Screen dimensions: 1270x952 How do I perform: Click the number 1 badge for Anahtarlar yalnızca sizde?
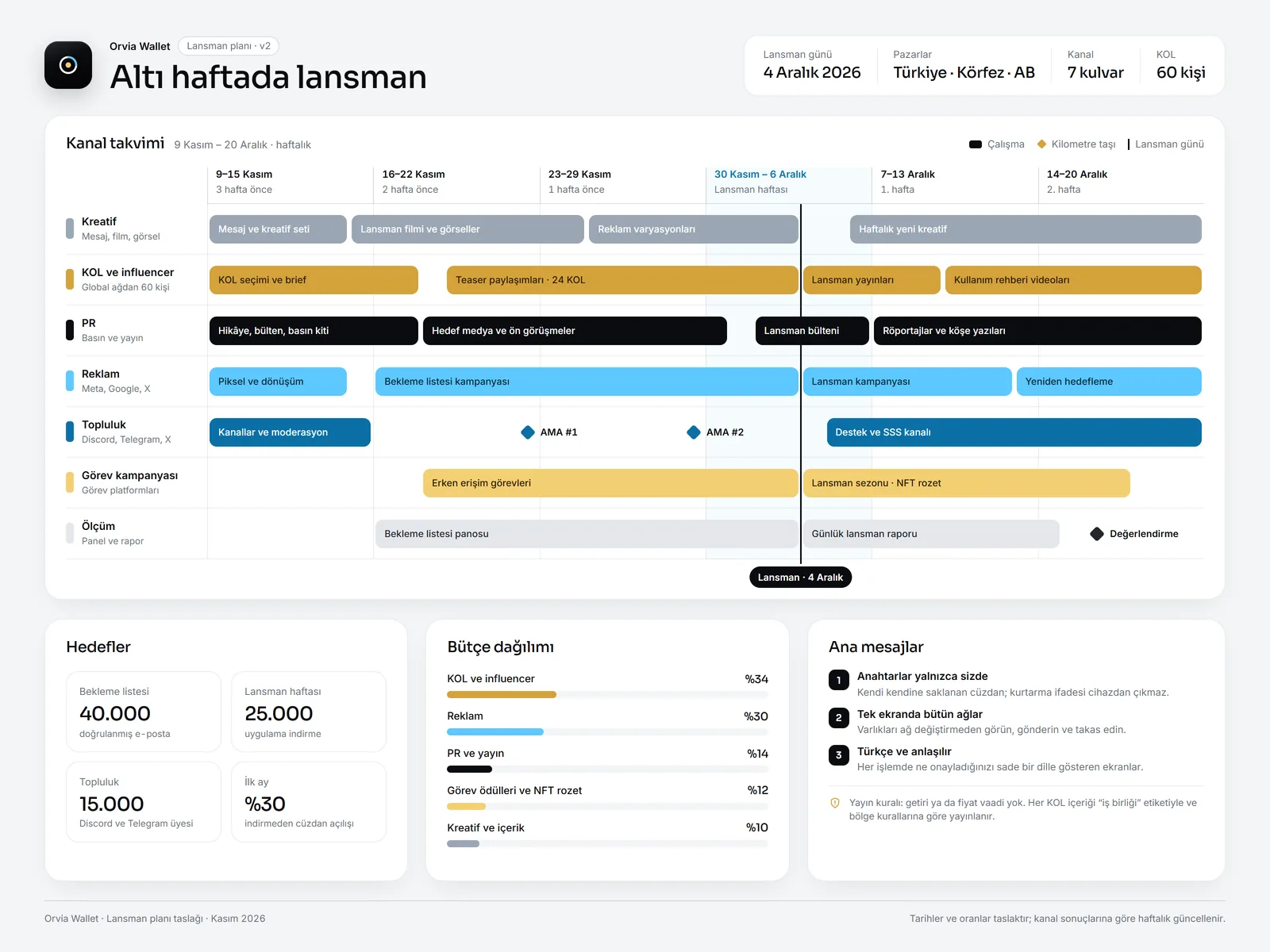point(839,680)
